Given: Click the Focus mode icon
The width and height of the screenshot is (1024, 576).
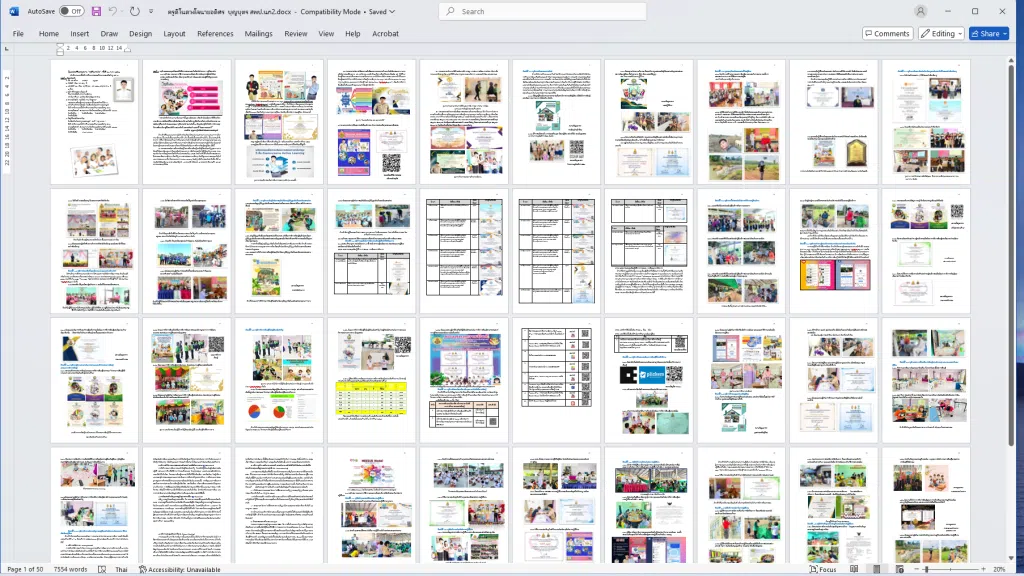Looking at the screenshot, I should [x=823, y=569].
